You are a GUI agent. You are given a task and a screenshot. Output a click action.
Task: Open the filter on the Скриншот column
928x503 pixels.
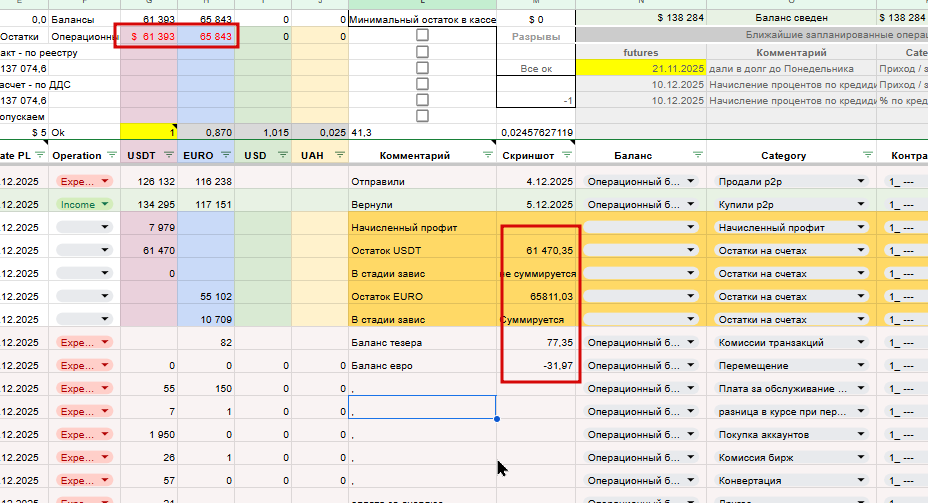(x=567, y=155)
